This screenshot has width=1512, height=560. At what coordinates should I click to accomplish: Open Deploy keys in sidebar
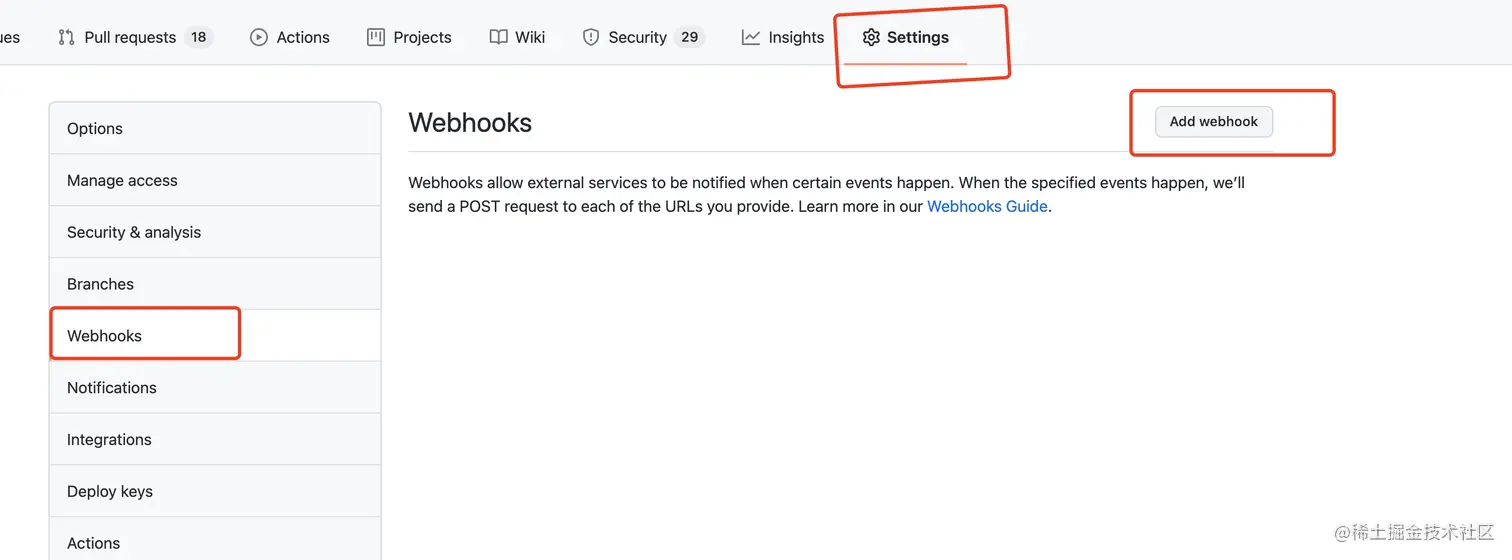tap(110, 491)
